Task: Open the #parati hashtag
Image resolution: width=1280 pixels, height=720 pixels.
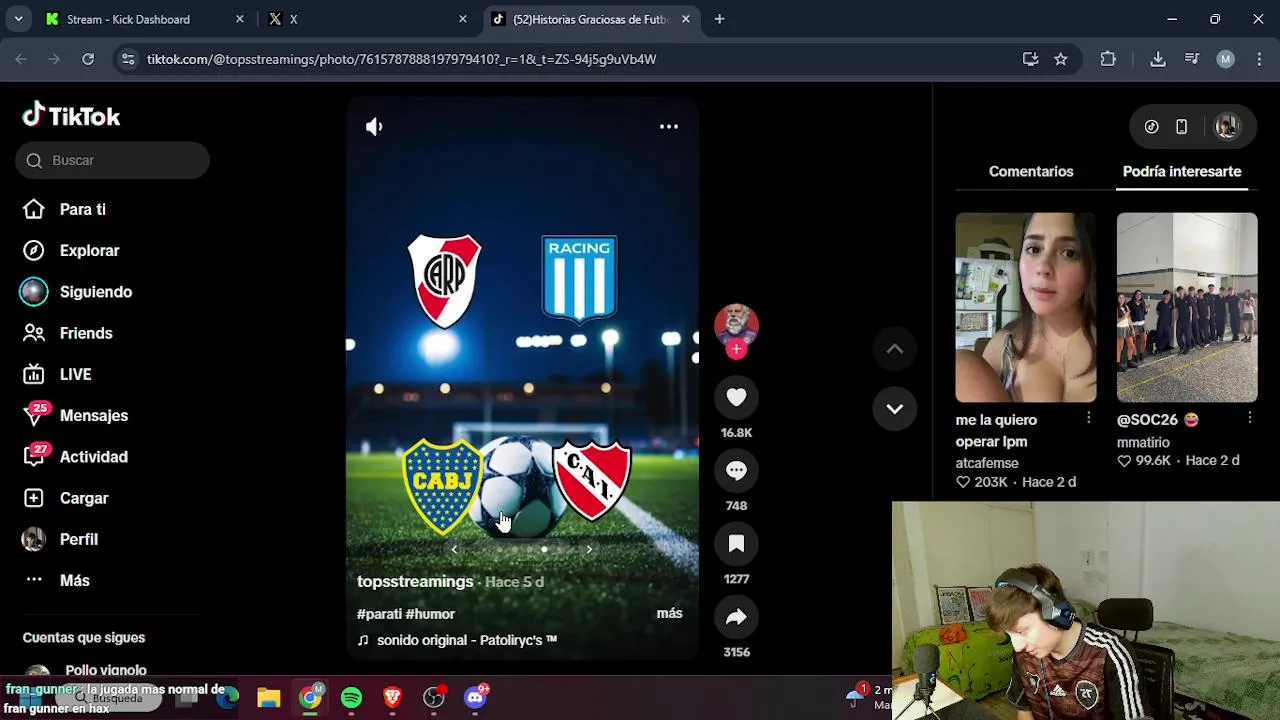Action: pos(379,614)
